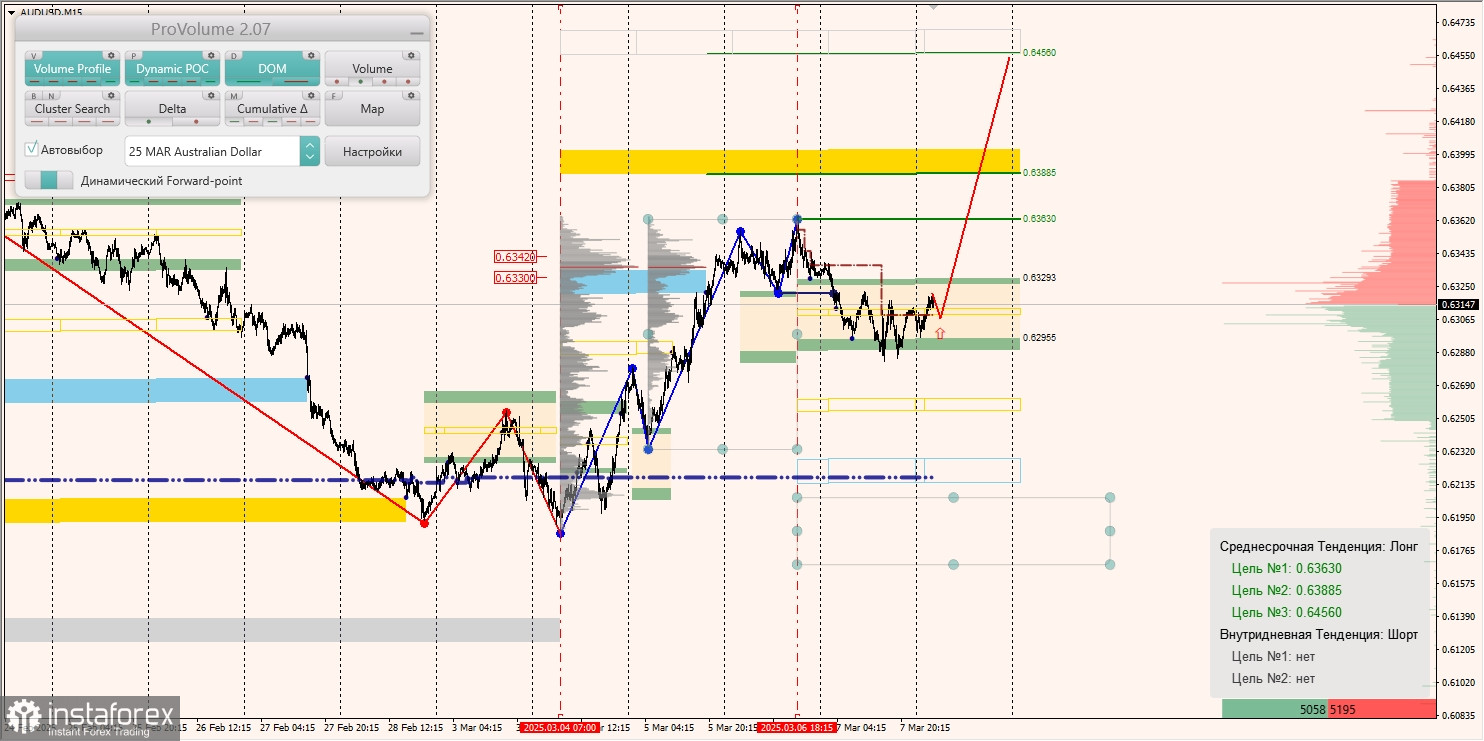Click Цель №2: нет line
This screenshot has height=741, width=1484.
click(1273, 678)
